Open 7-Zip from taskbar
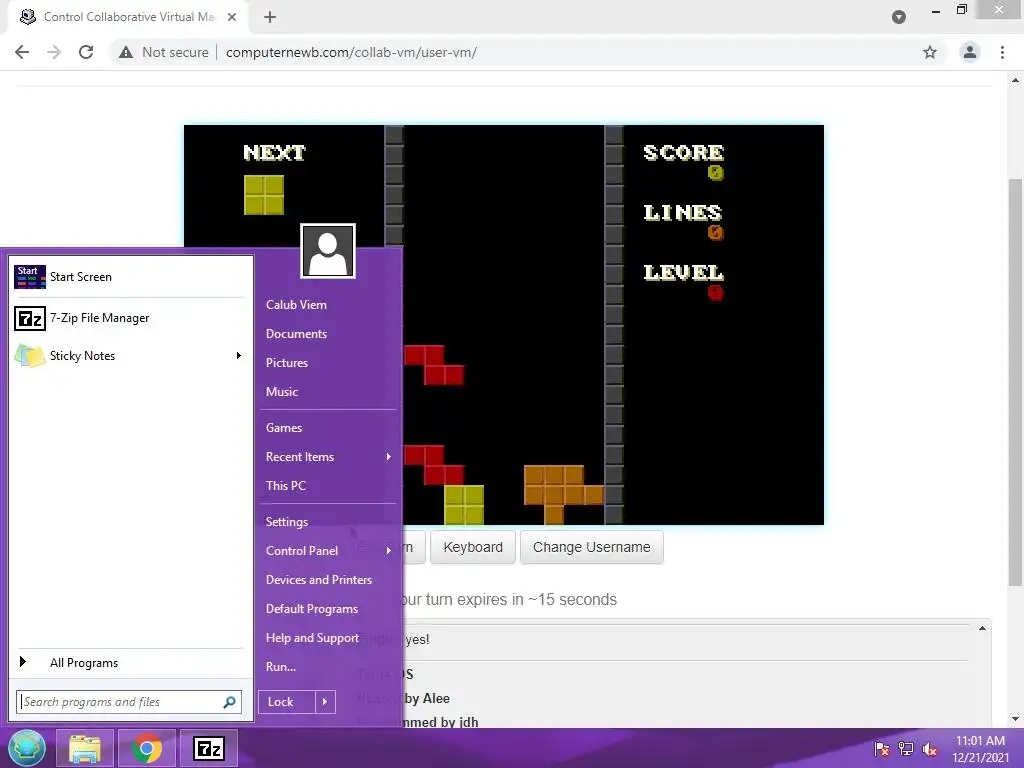 point(209,748)
